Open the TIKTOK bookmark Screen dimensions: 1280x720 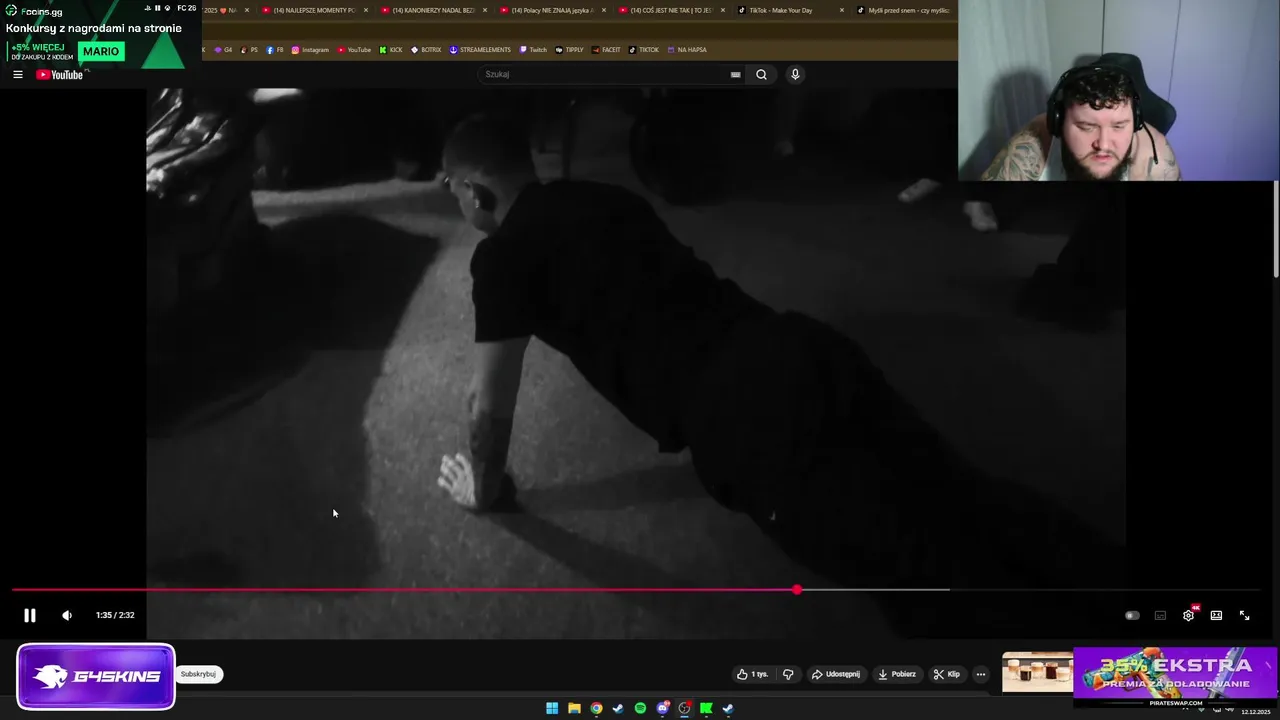(x=644, y=49)
